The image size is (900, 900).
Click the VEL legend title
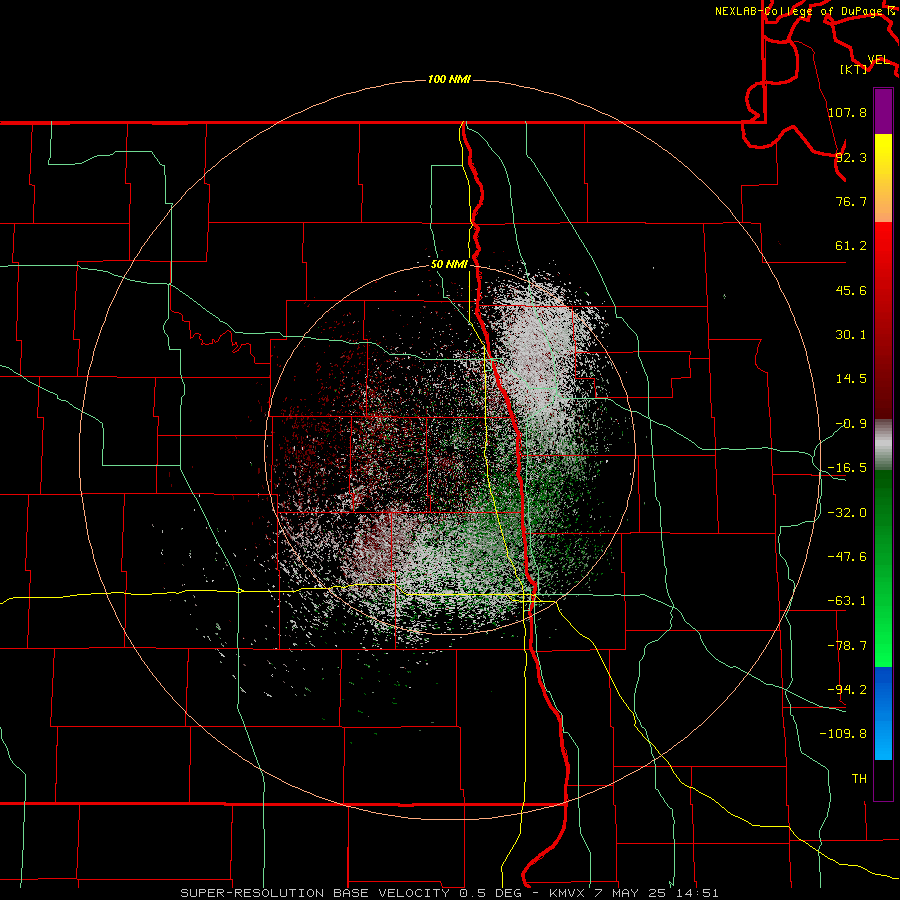(x=879, y=60)
